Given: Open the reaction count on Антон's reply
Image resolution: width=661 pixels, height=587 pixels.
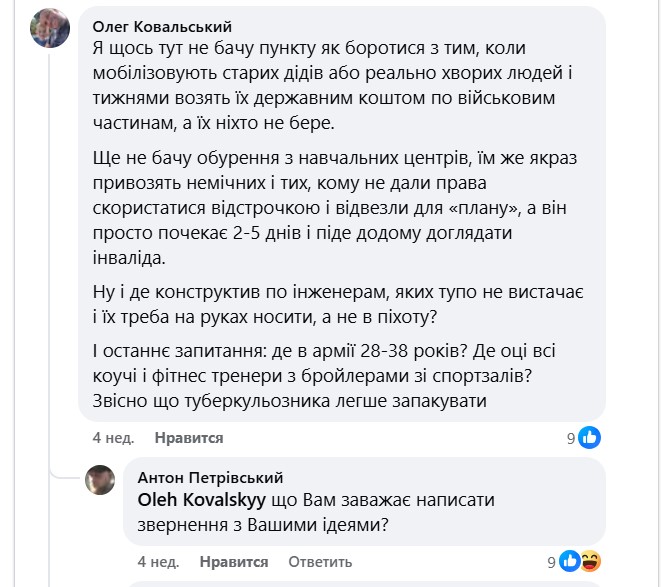Looking at the screenshot, I should point(551,560).
